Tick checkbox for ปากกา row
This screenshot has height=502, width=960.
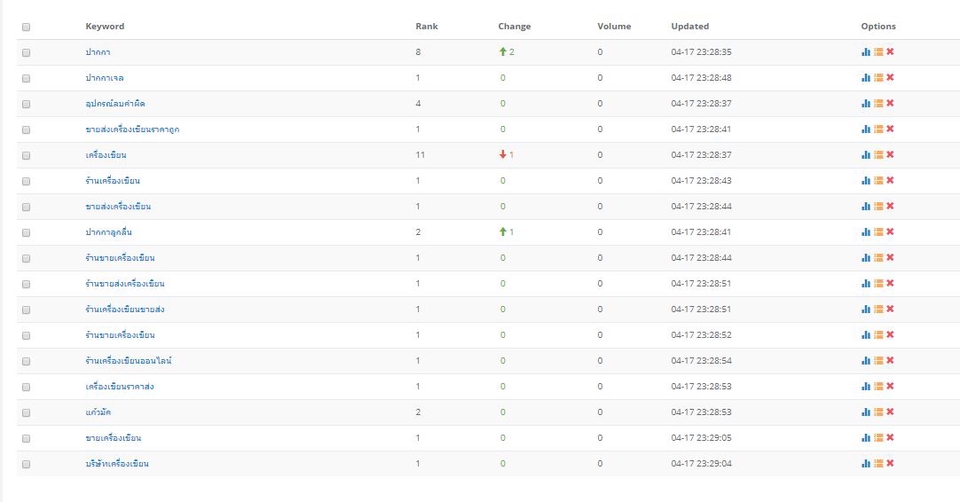tap(26, 53)
